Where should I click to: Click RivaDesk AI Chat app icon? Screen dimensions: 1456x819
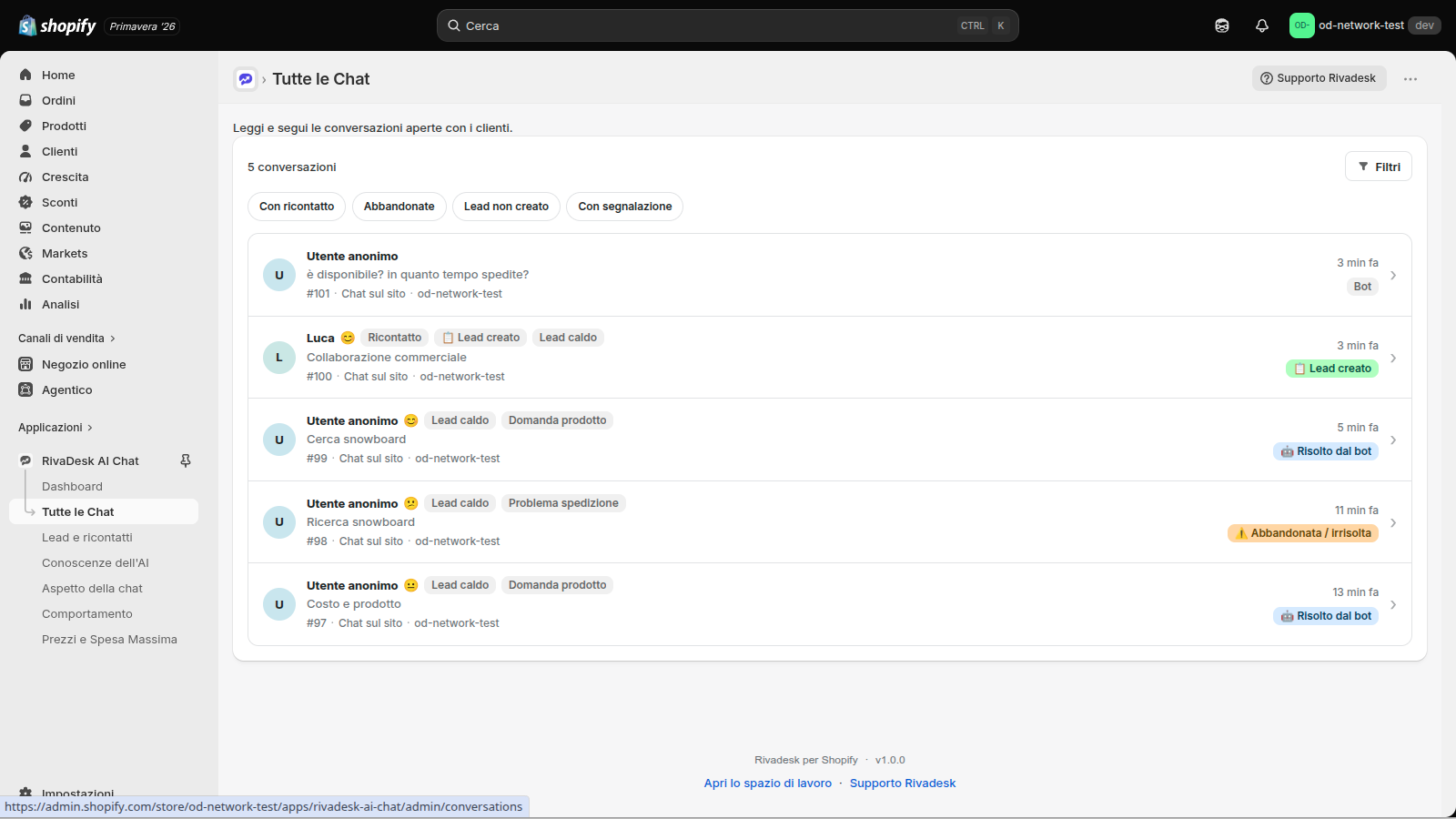pyautogui.click(x=25, y=460)
